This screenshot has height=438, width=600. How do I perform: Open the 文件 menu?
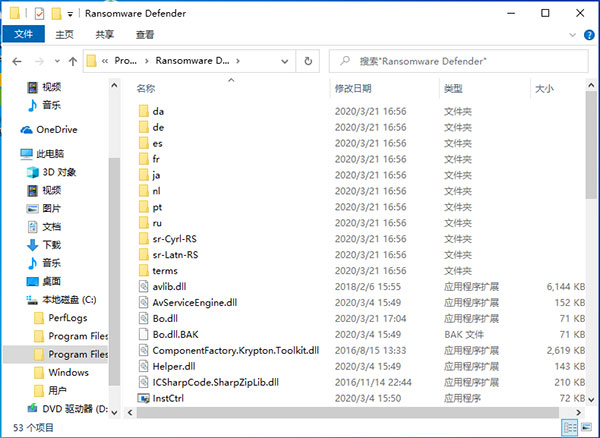point(23,34)
